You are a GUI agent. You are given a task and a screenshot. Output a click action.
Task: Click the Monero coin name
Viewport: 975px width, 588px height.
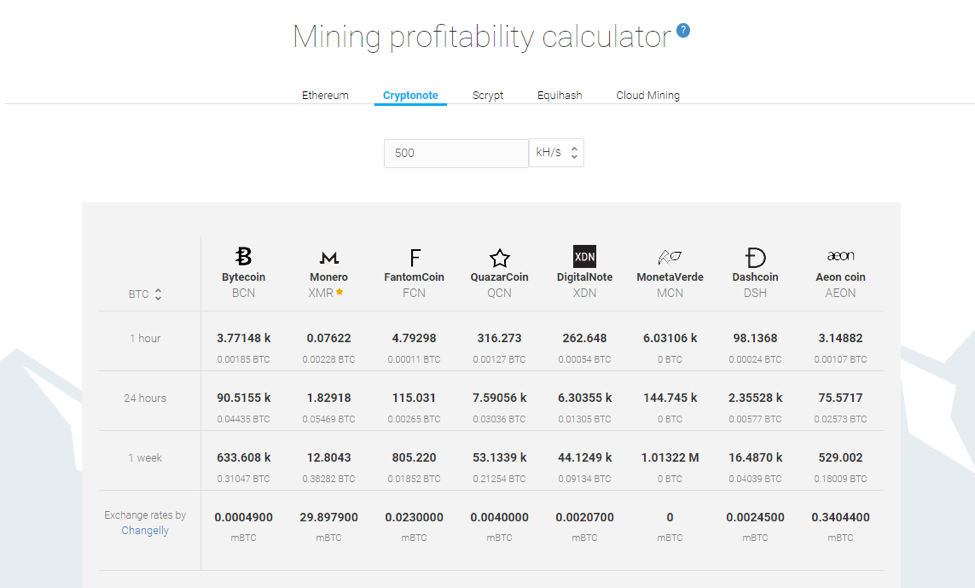329,277
